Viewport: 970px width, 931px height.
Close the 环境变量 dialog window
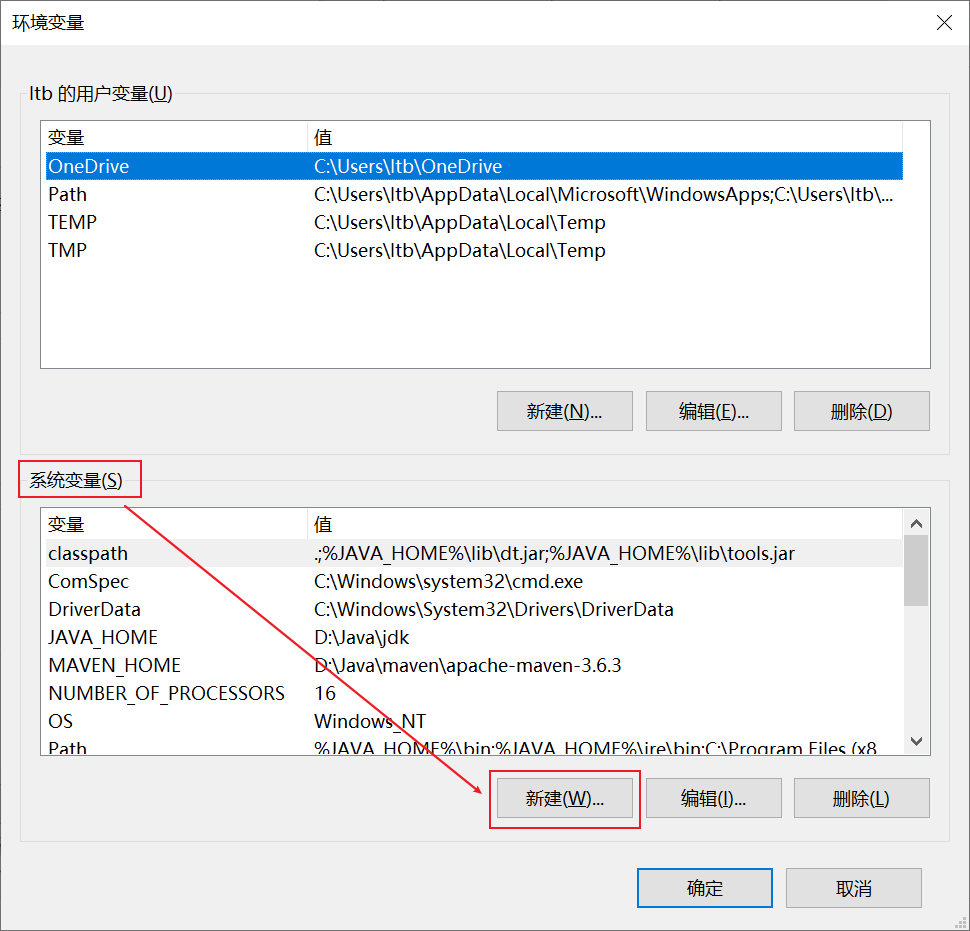point(944,23)
